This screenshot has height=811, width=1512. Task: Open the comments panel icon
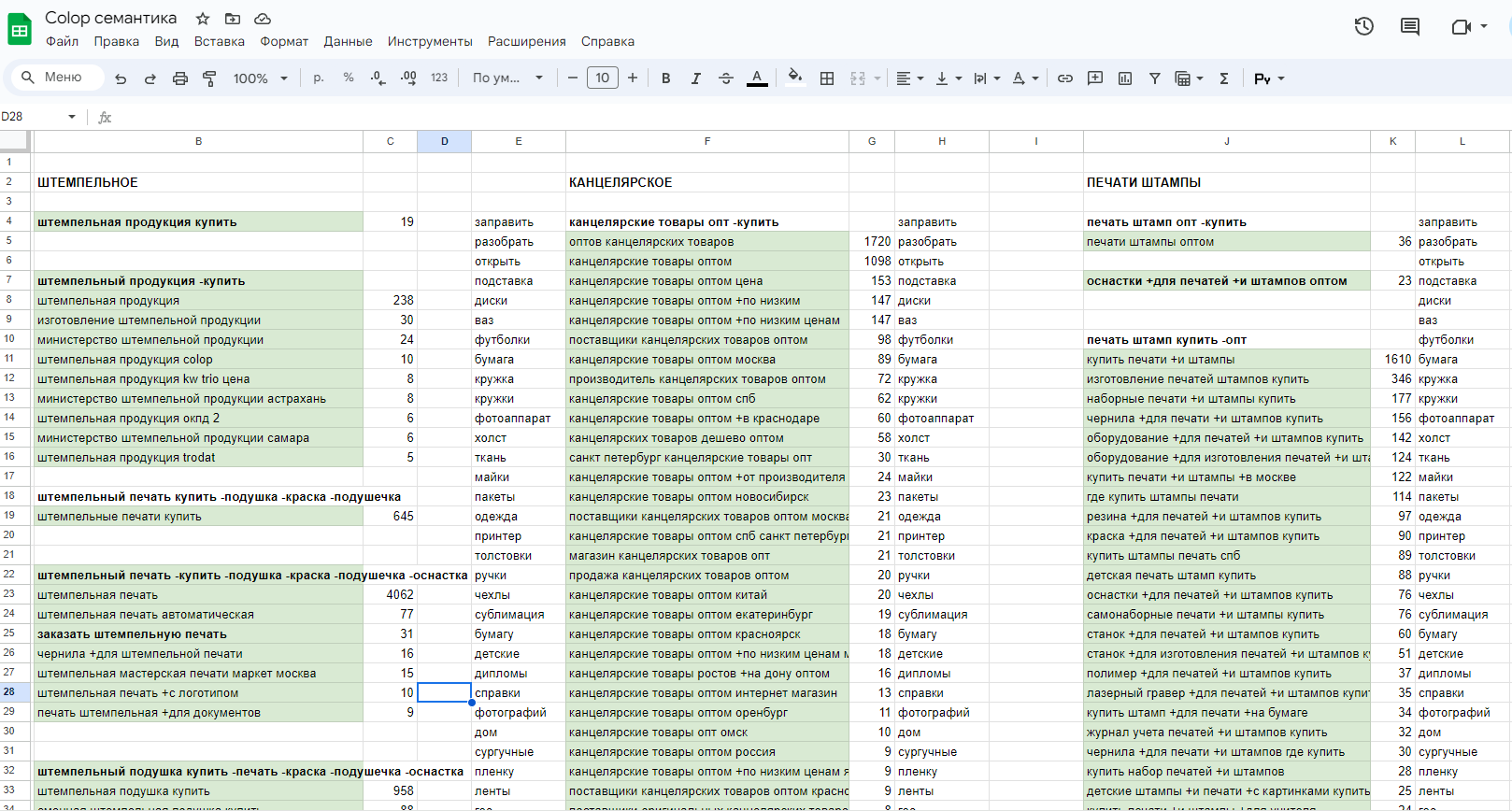1410,26
